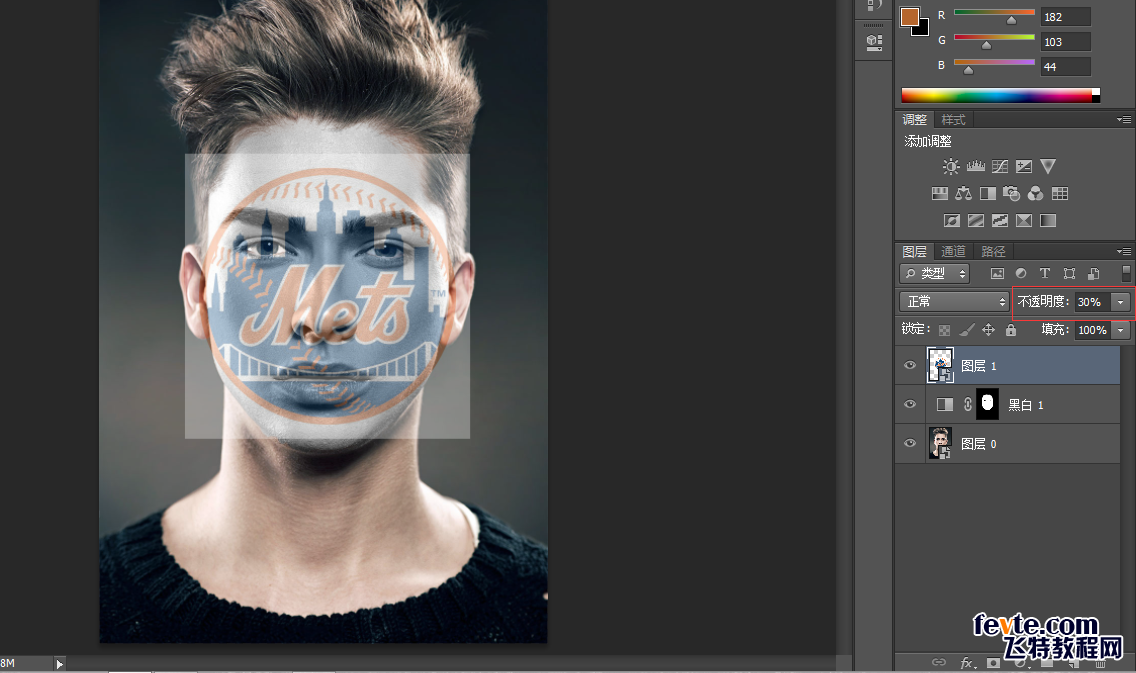Screen dimensions: 1136x673
Task: Add a Curves adjustment layer
Action: 1000,167
